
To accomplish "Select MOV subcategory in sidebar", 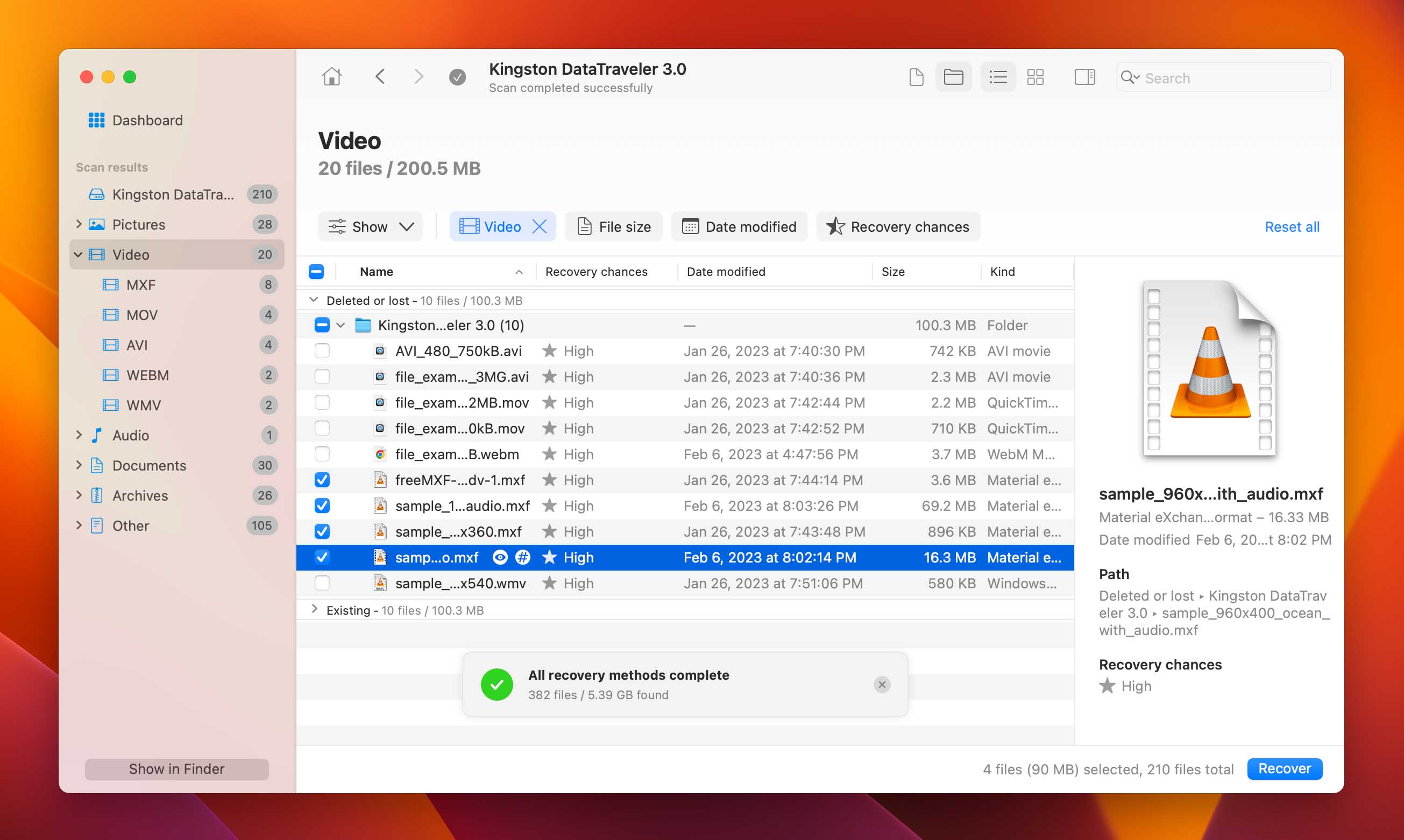I will point(176,315).
